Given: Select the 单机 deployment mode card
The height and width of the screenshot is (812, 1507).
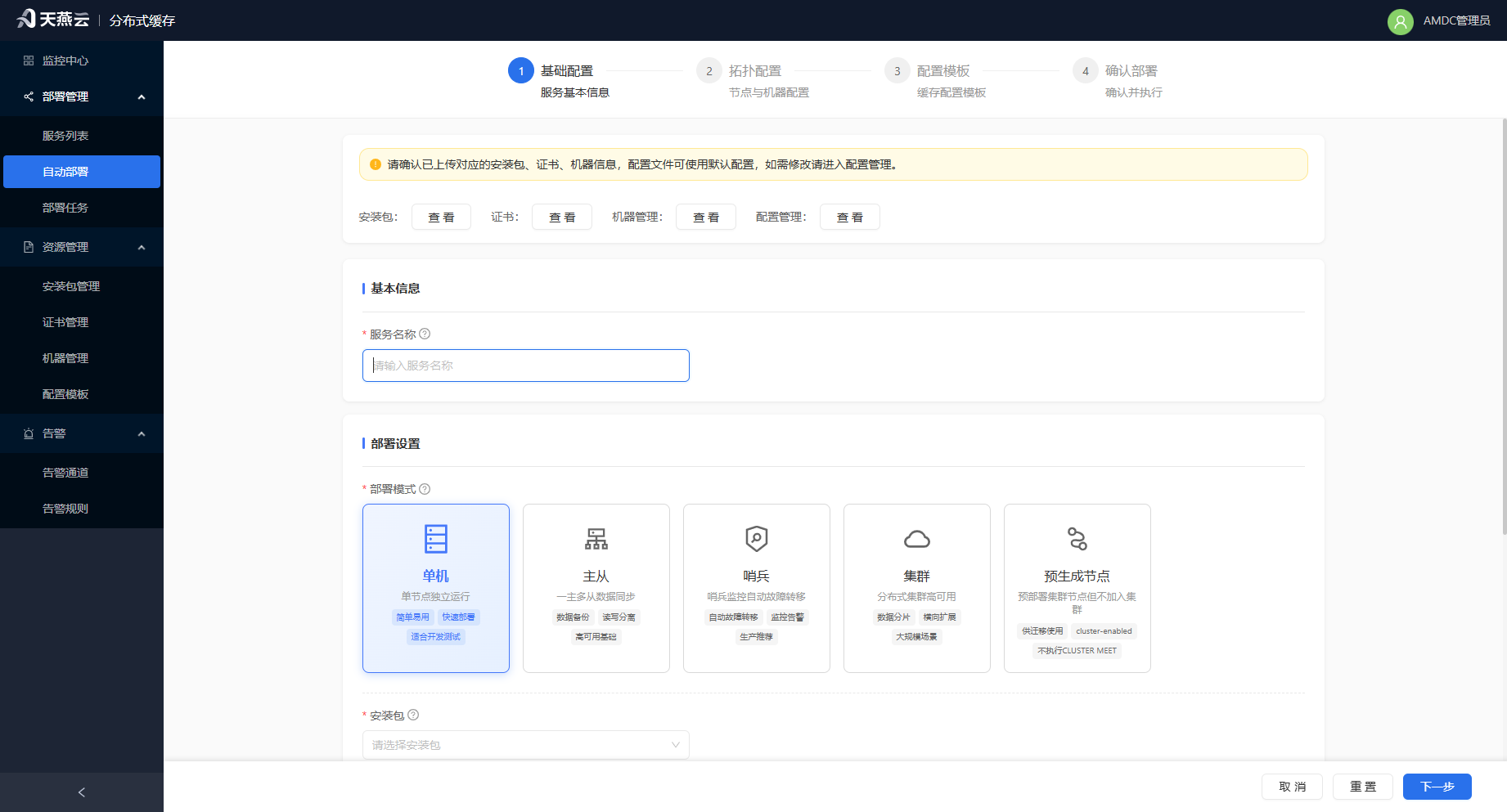Looking at the screenshot, I should pos(436,588).
